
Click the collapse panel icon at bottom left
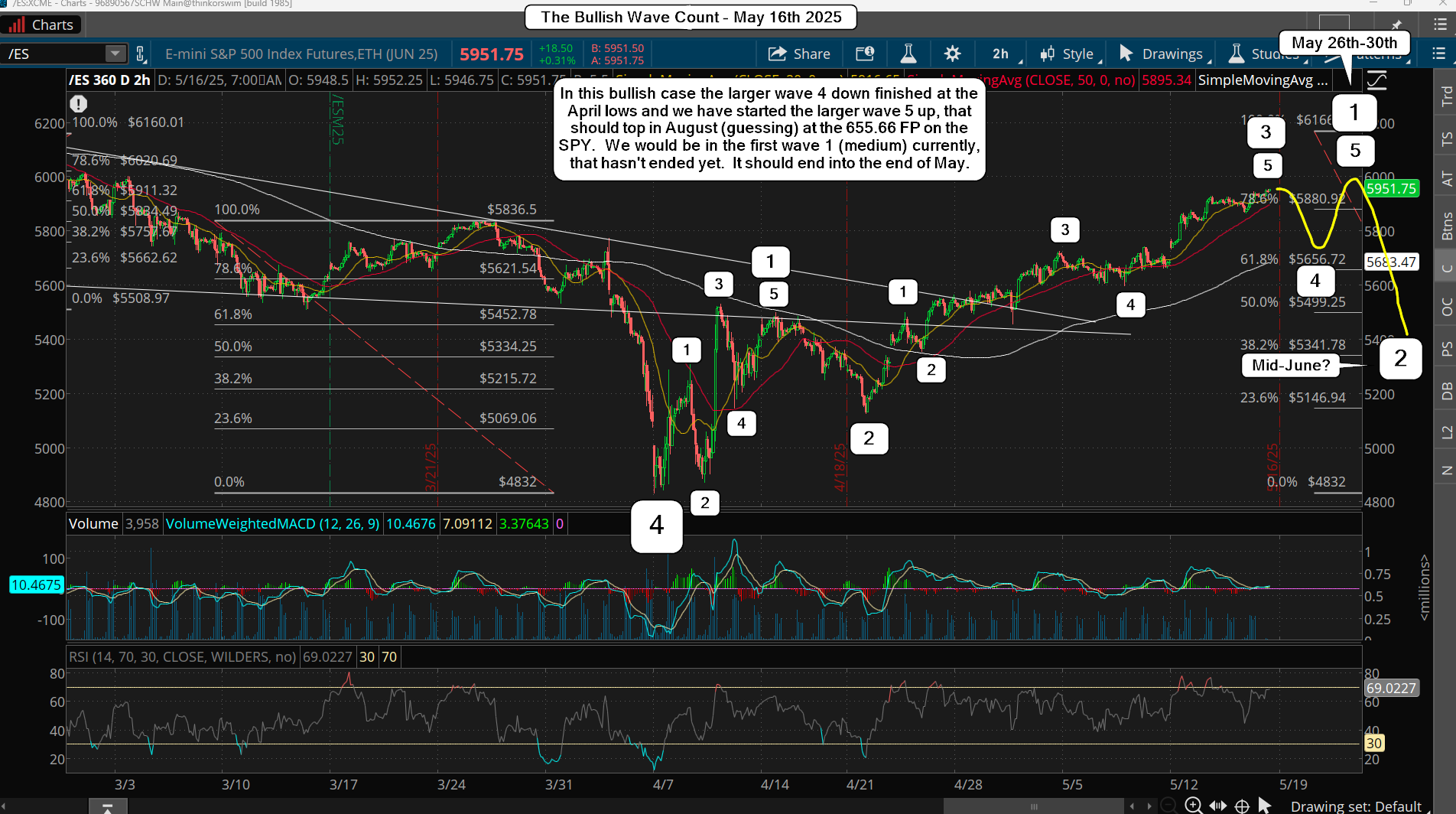[108, 808]
